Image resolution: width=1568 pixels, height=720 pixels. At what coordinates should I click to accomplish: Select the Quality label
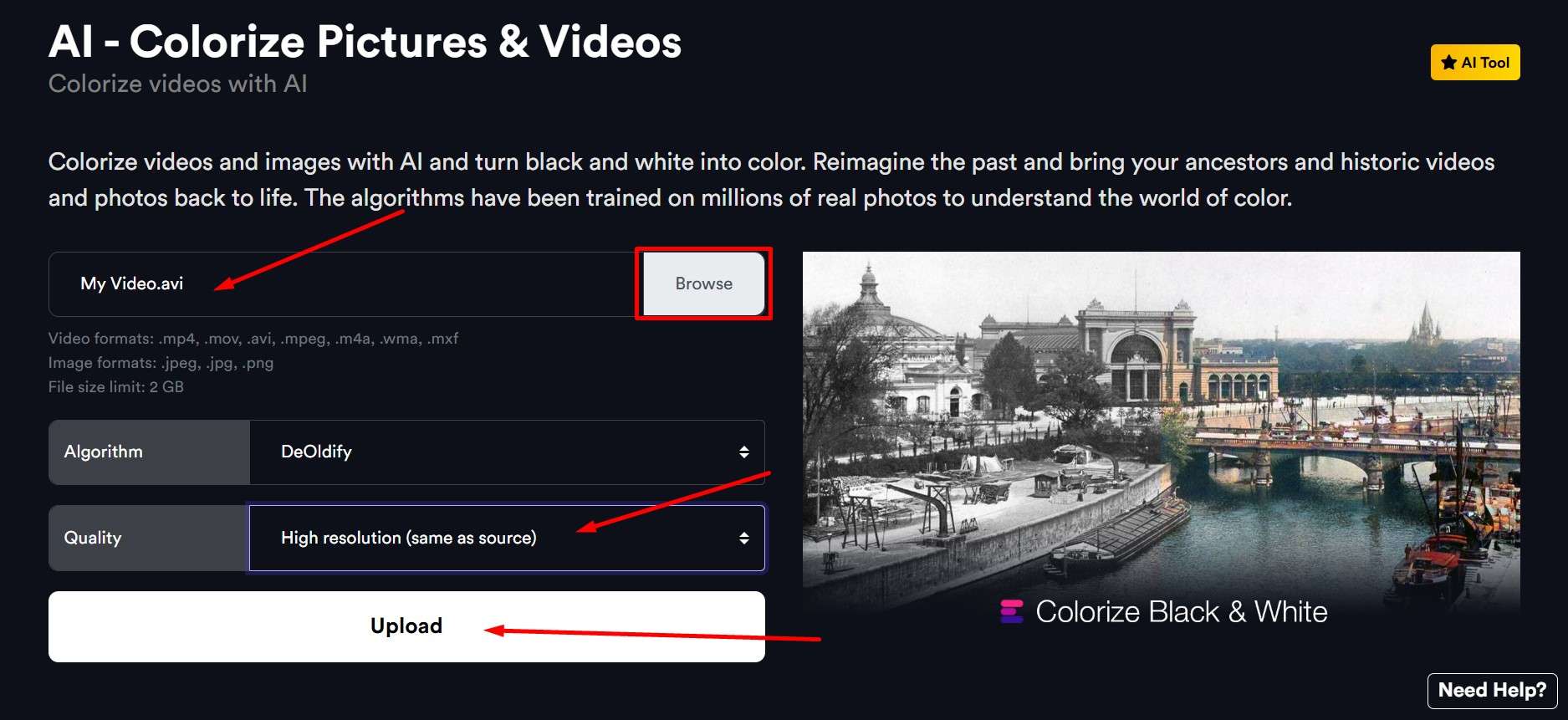point(93,539)
